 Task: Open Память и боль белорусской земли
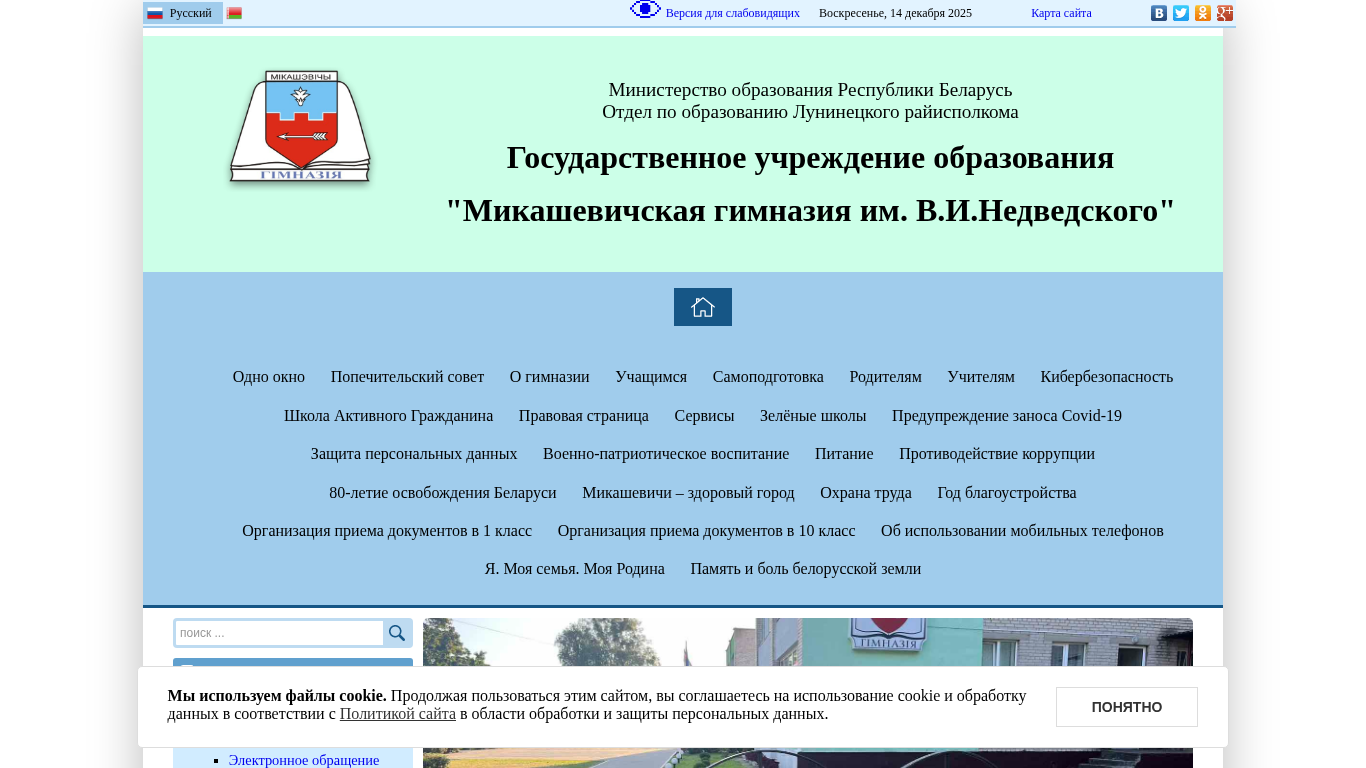pyautogui.click(x=806, y=569)
